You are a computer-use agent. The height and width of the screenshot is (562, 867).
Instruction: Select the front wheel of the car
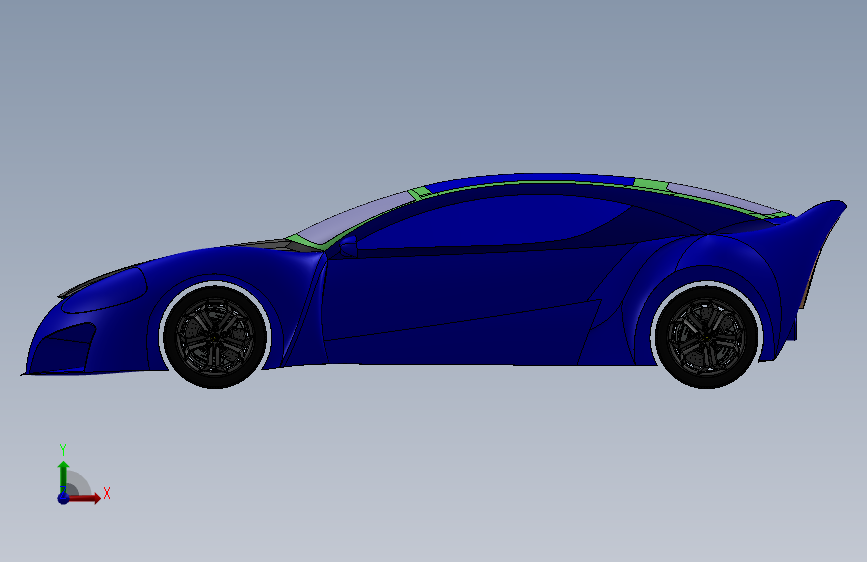click(216, 336)
